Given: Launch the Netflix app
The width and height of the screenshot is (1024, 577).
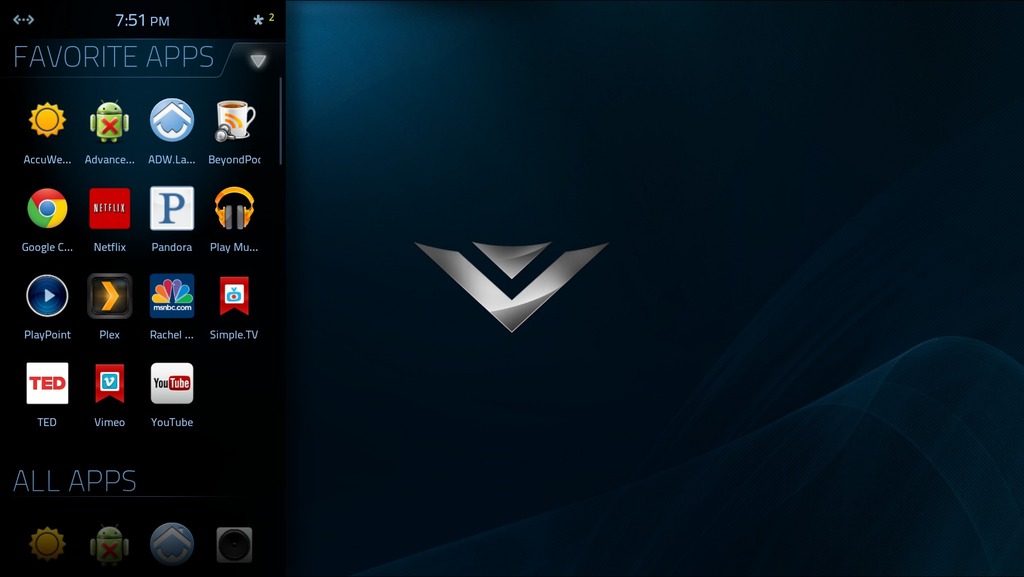Looking at the screenshot, I should pos(109,209).
